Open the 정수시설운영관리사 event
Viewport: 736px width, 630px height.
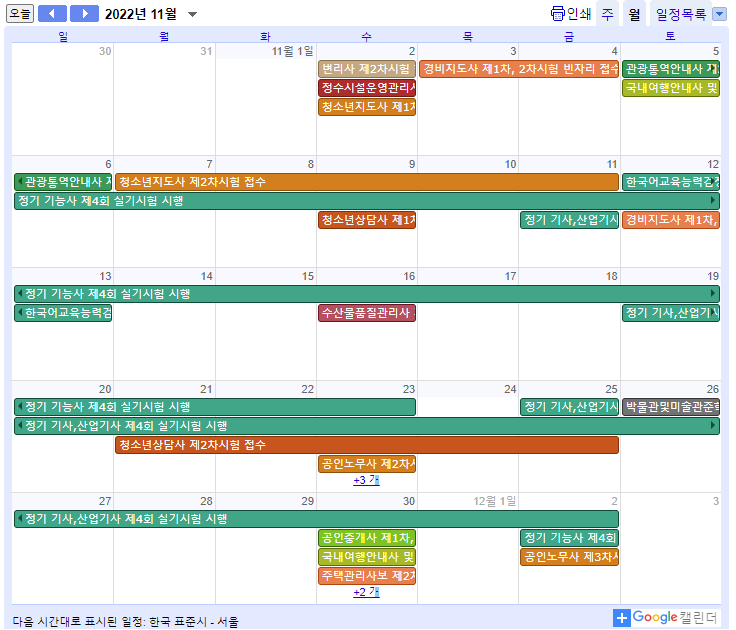(x=366, y=88)
